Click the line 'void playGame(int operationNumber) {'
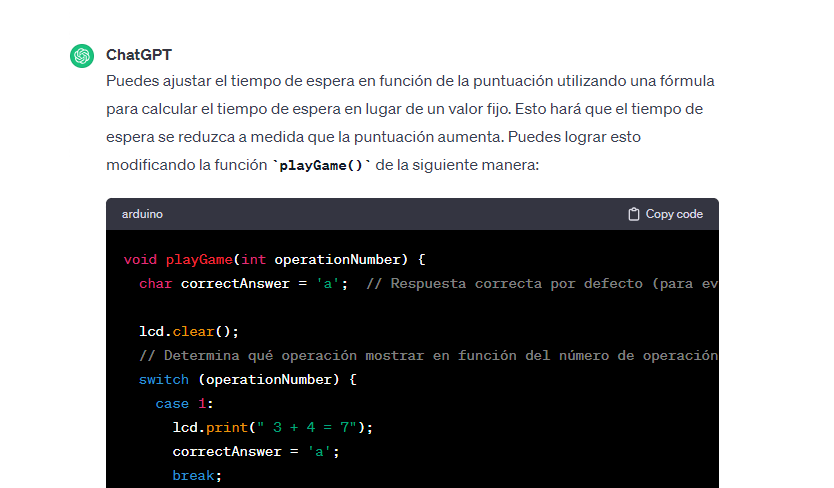The width and height of the screenshot is (834, 488). coord(274,260)
